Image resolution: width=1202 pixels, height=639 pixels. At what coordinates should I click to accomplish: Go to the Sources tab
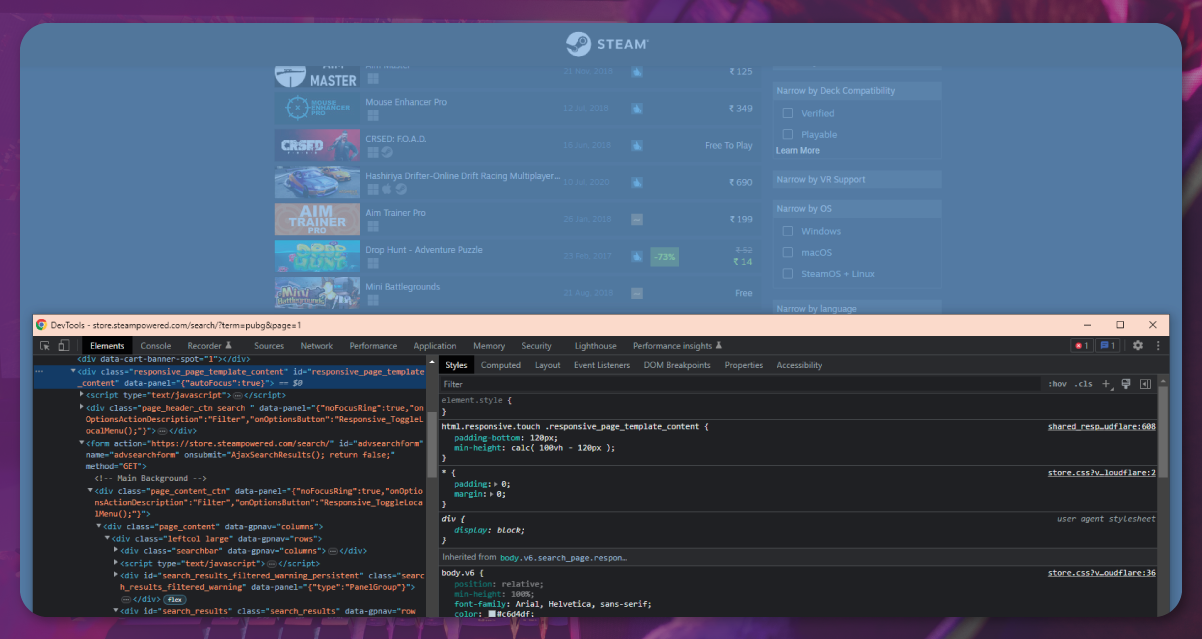tap(269, 346)
